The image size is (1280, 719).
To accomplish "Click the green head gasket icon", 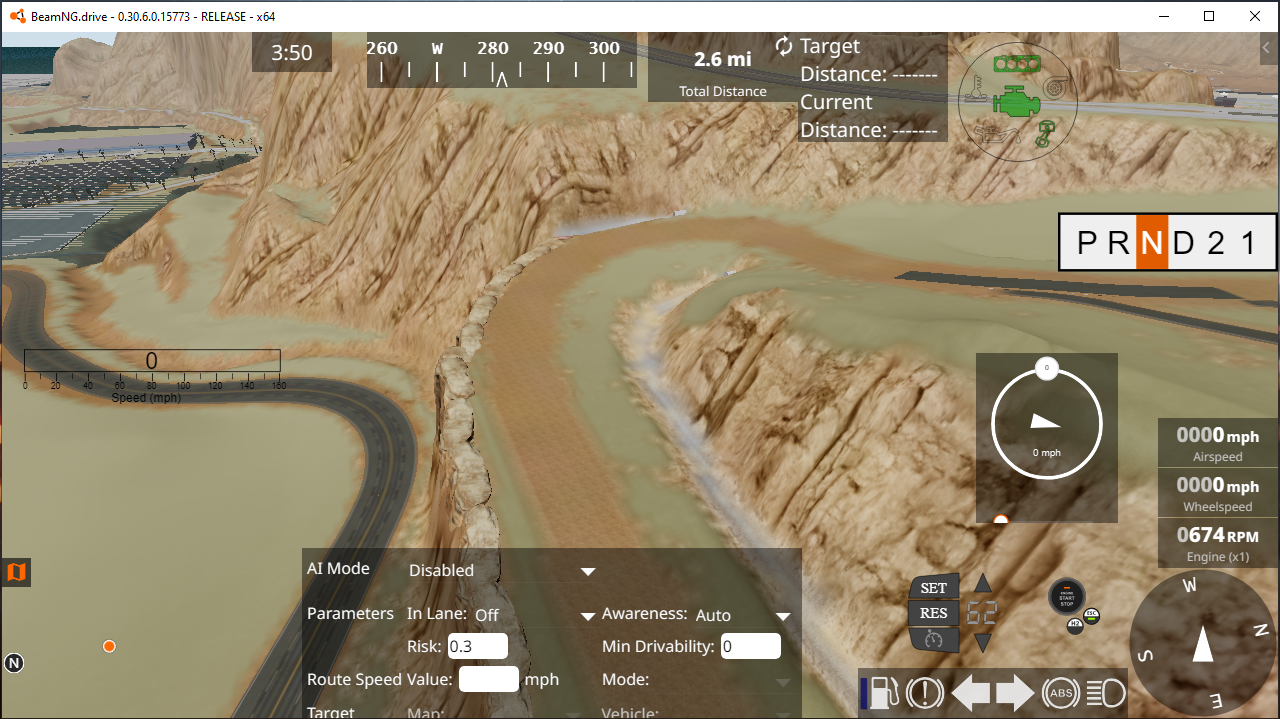I will click(1017, 63).
